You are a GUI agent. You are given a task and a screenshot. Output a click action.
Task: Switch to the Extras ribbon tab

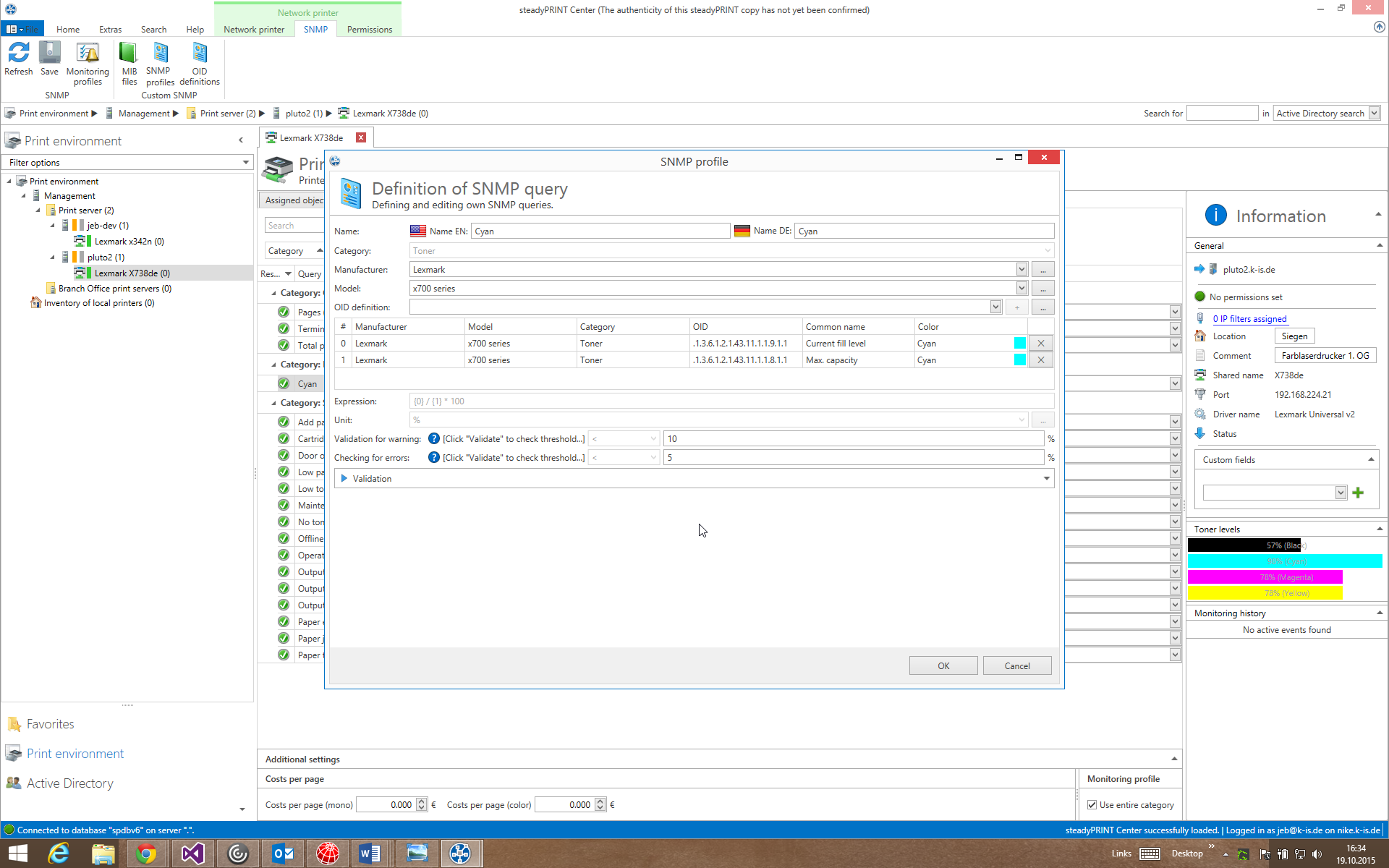(110, 30)
